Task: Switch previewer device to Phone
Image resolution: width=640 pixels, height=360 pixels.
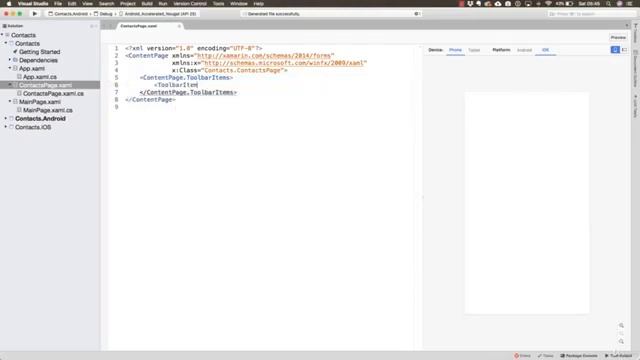Action: point(455,50)
